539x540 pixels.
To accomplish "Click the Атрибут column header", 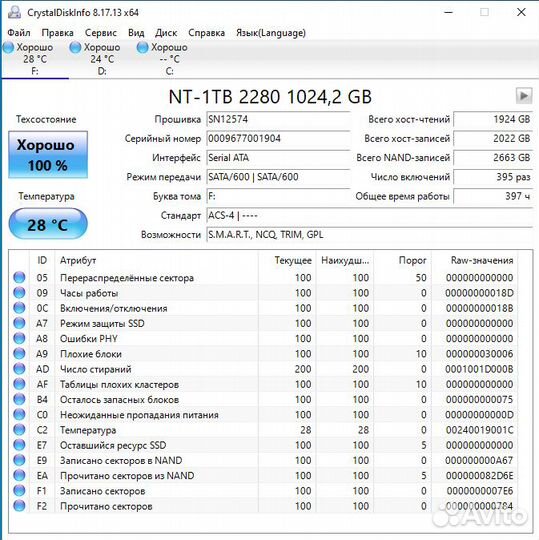I will click(x=156, y=260).
